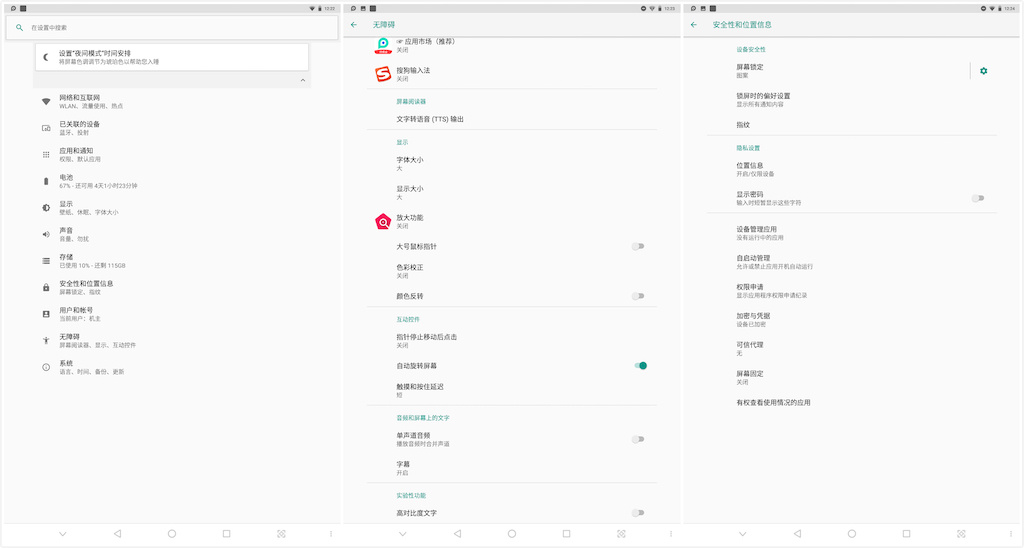
Task: Click back arrow in 无障碍 header
Action: [x=354, y=24]
